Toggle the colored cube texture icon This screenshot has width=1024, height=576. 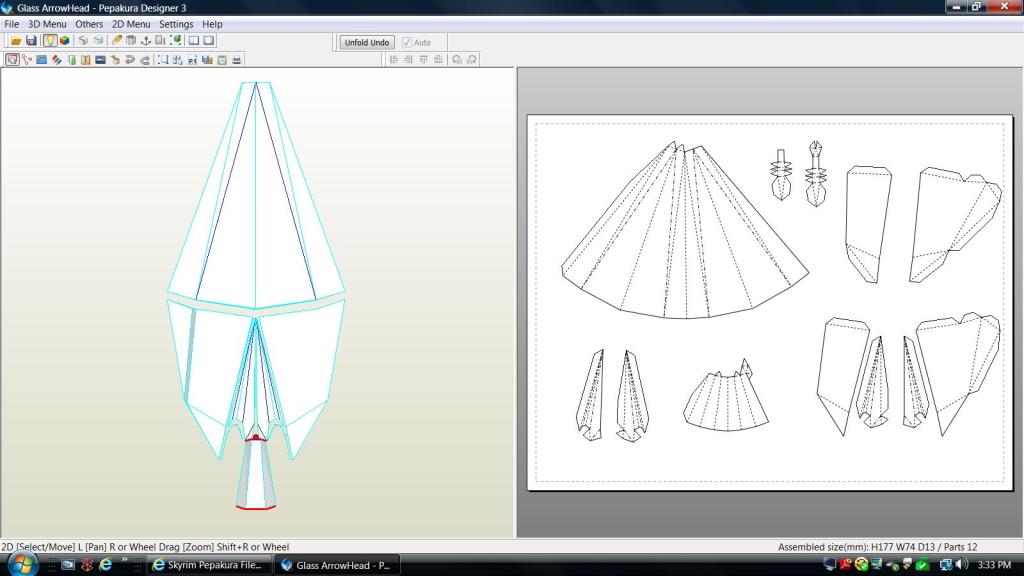(x=65, y=40)
